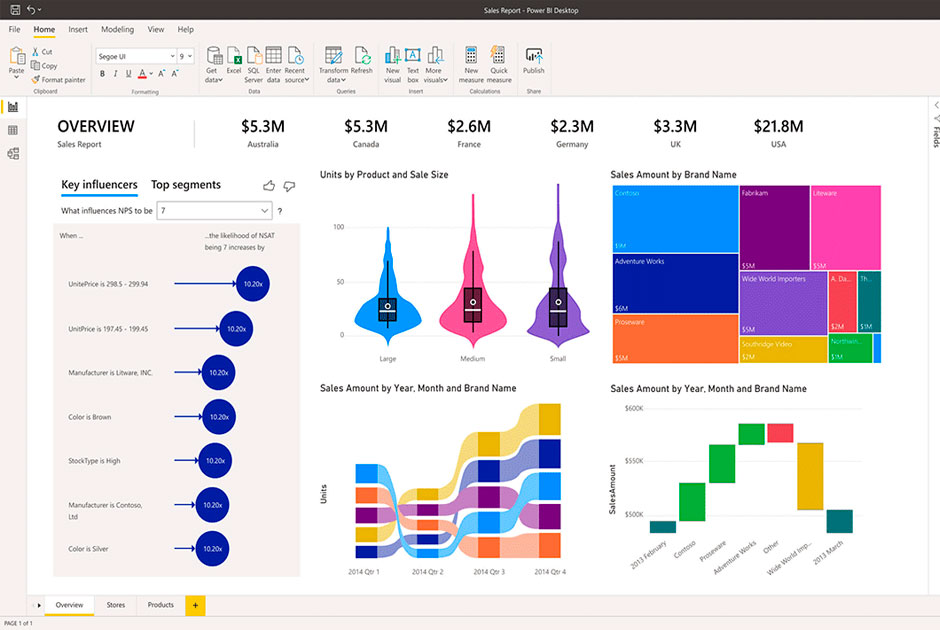Screen dimensions: 940x630
Task: Toggle italic formatting
Action: coord(115,74)
